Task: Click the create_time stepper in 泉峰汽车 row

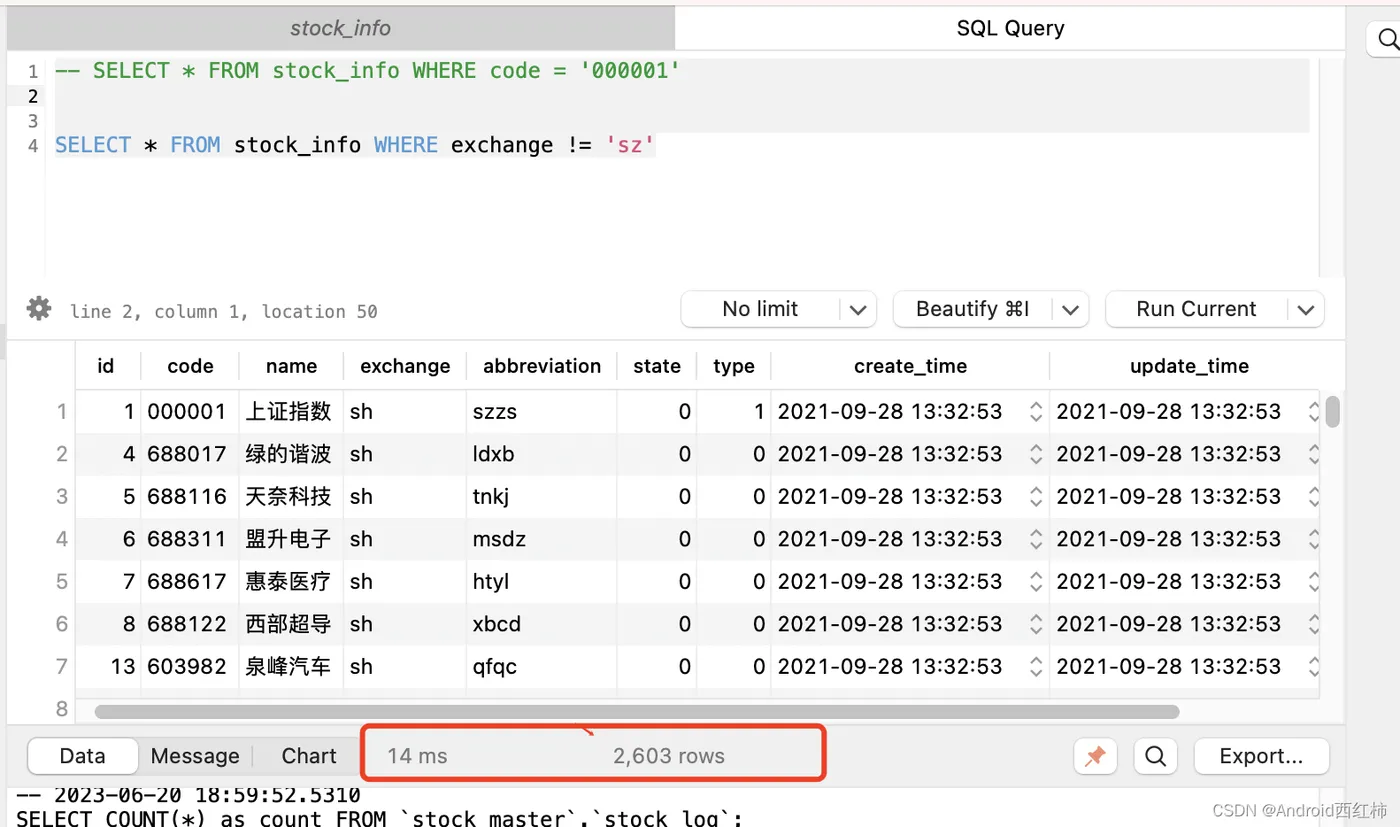Action: [x=1036, y=666]
